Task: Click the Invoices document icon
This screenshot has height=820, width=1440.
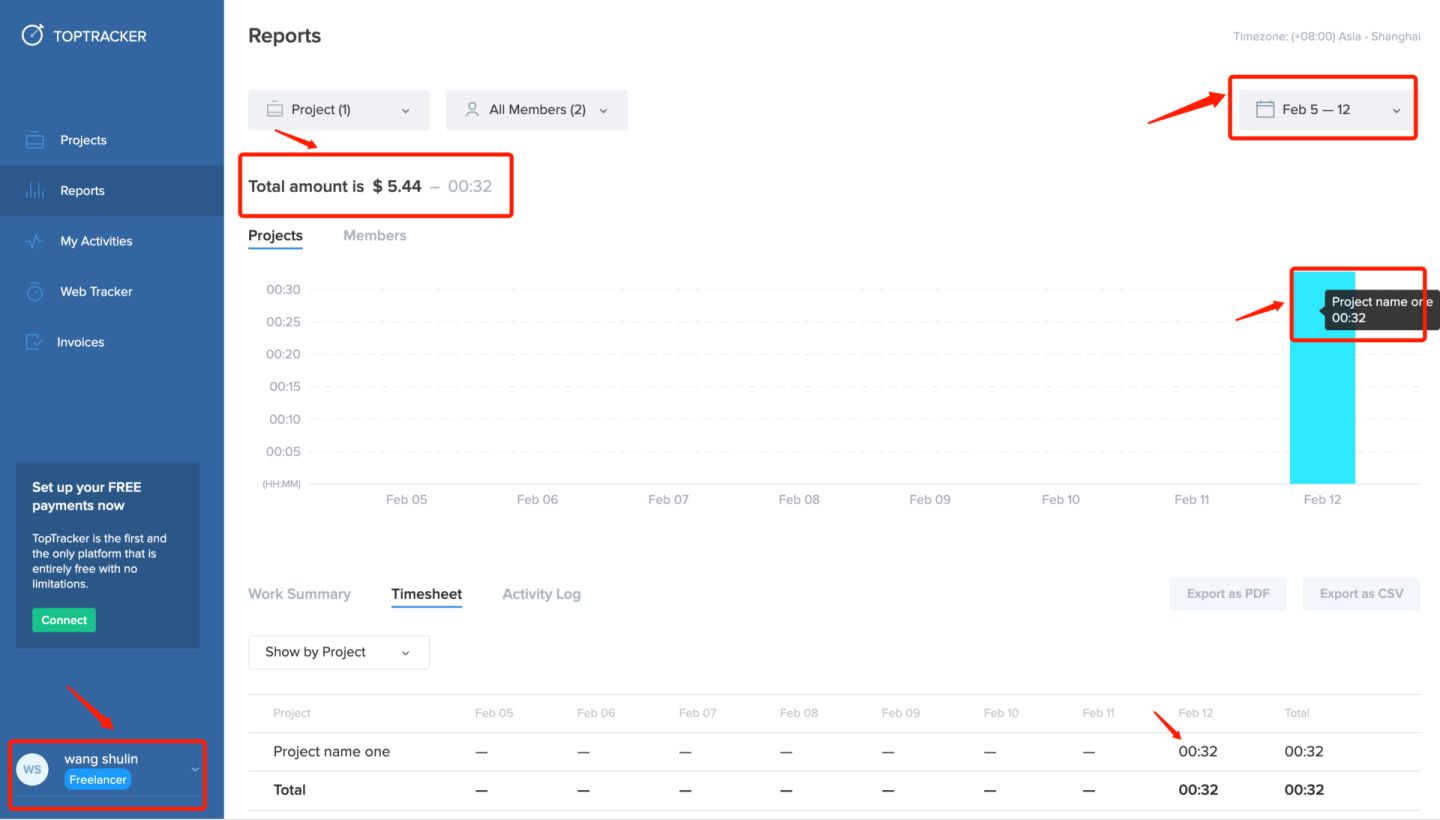Action: pyautogui.click(x=35, y=342)
